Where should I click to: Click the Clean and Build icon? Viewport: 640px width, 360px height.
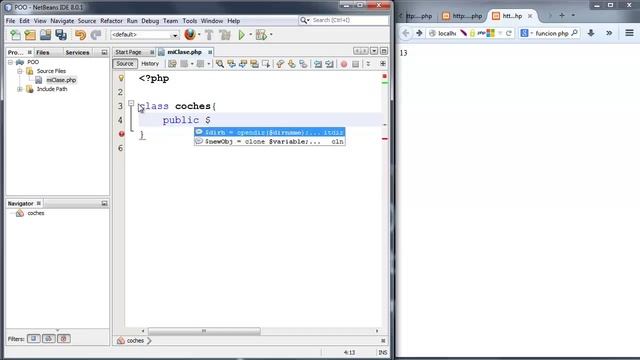[x=224, y=35]
